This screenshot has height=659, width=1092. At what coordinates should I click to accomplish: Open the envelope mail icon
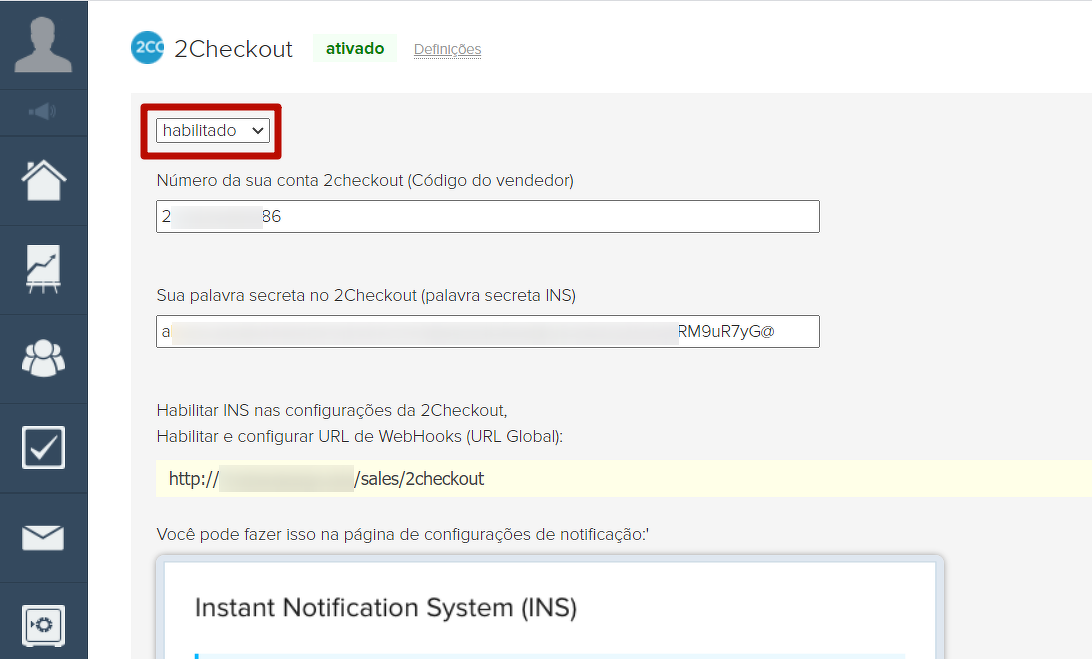[x=43, y=538]
